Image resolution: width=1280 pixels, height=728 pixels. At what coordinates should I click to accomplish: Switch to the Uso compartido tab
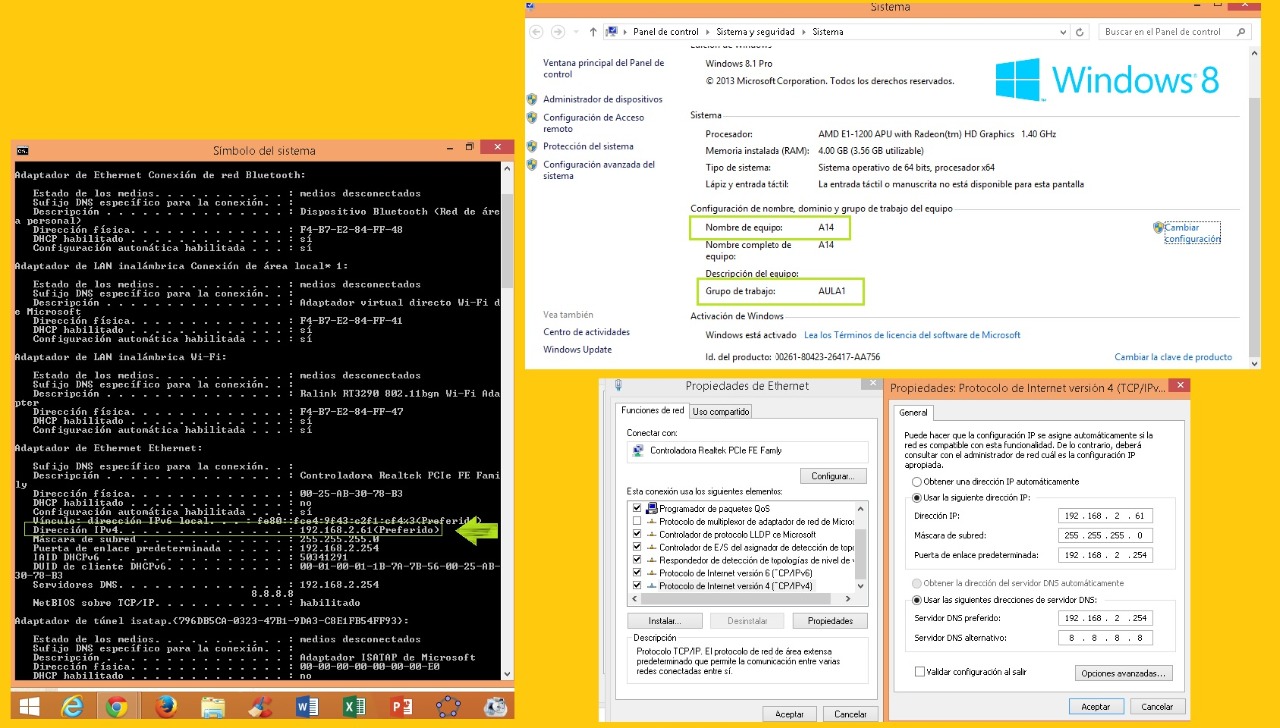pos(721,411)
